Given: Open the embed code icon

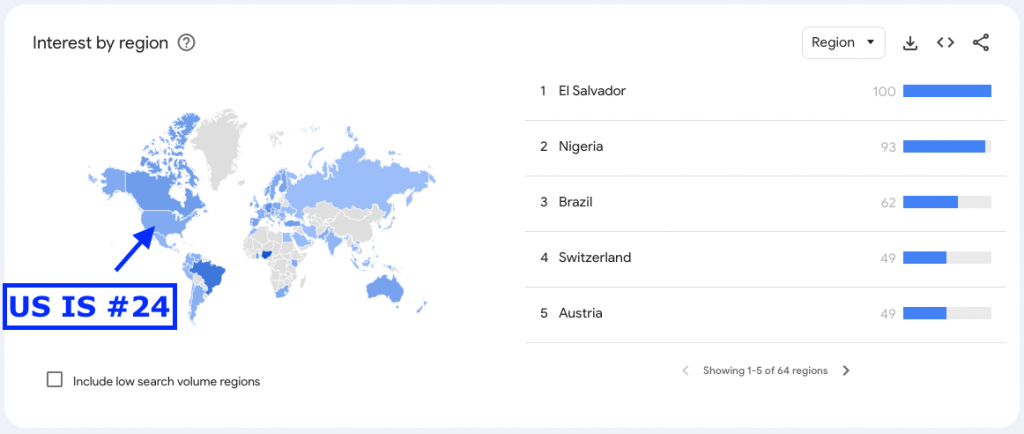Looking at the screenshot, I should pos(945,43).
